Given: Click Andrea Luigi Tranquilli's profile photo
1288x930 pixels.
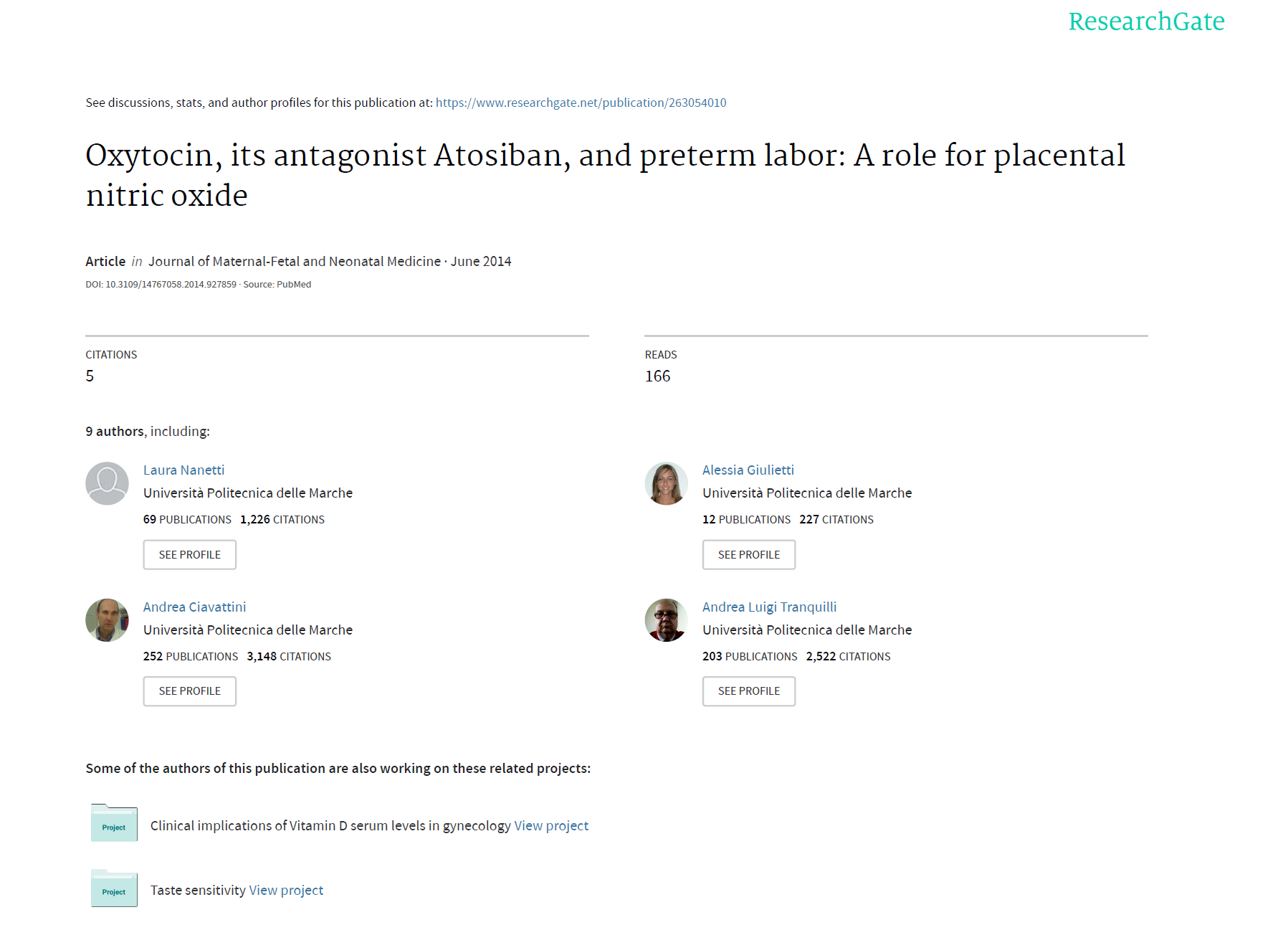Looking at the screenshot, I should [x=666, y=620].
